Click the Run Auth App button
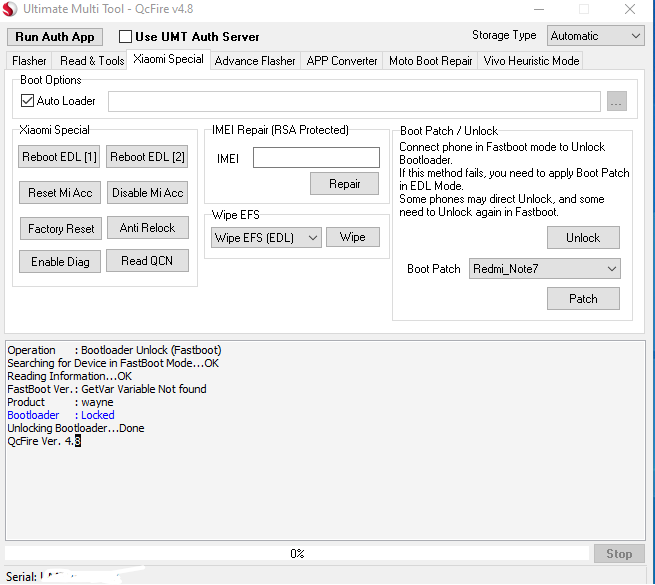 click(x=55, y=37)
